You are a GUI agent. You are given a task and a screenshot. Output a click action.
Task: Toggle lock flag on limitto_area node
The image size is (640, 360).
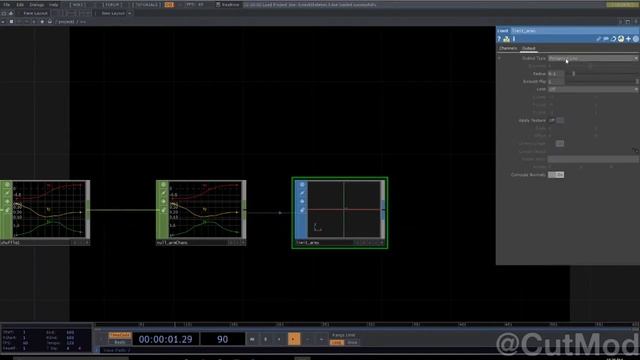pyautogui.click(x=302, y=202)
